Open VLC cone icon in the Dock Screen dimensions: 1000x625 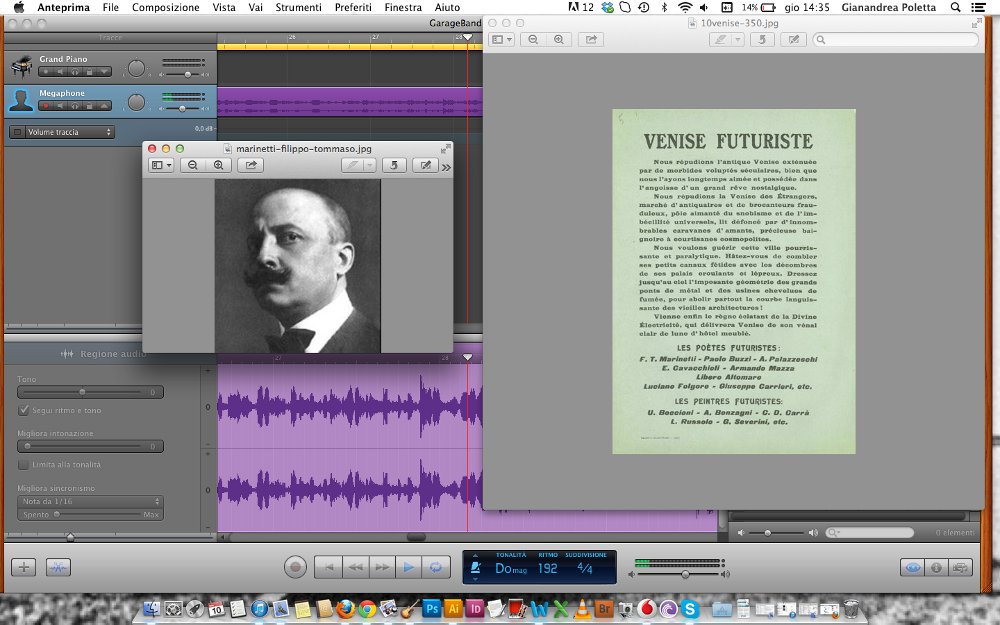click(582, 608)
